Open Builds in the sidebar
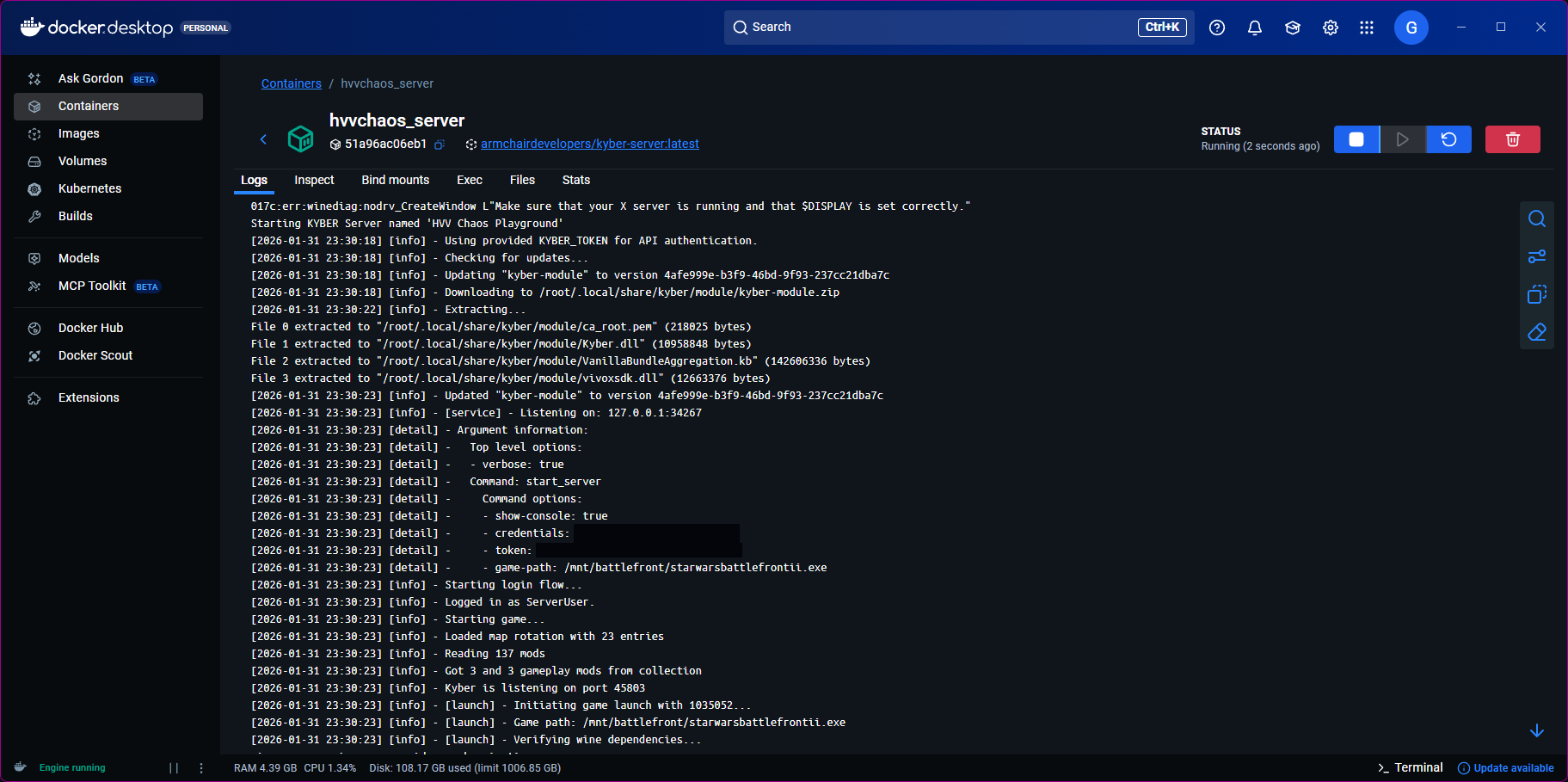This screenshot has height=782, width=1568. (x=108, y=216)
